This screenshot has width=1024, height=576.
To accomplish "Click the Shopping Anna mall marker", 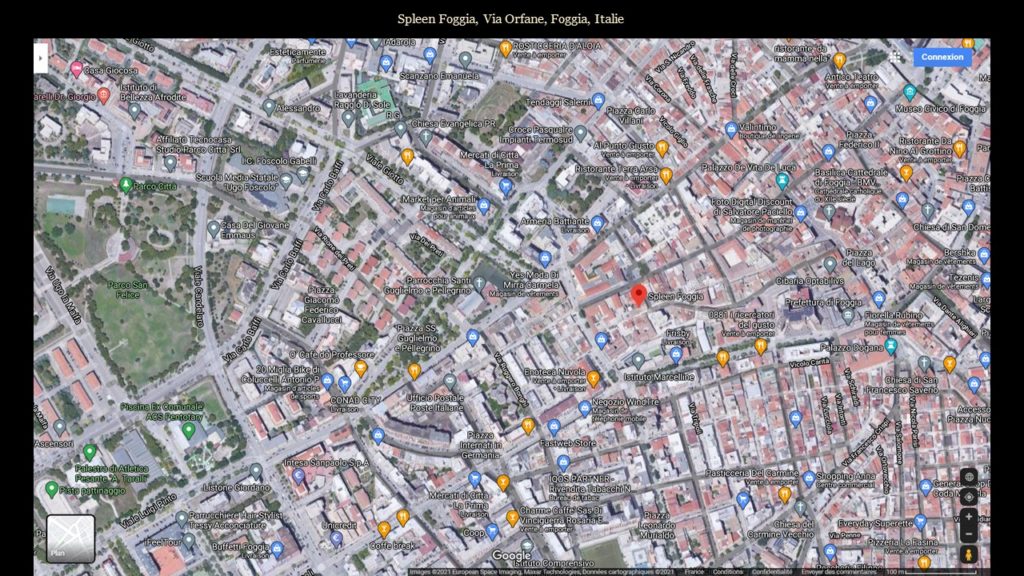I will pos(808,478).
